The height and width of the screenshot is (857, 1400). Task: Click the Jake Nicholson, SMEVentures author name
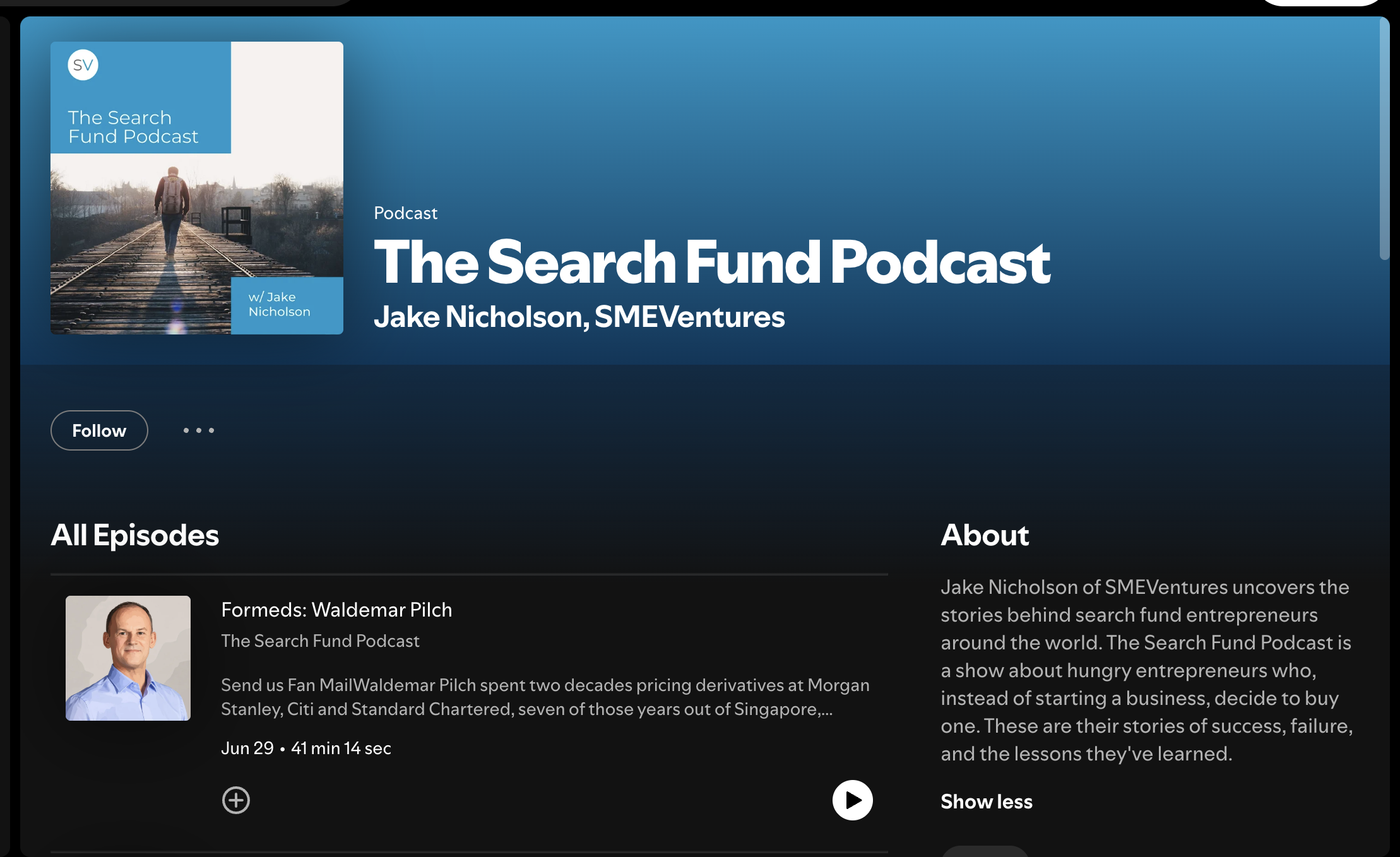[579, 317]
